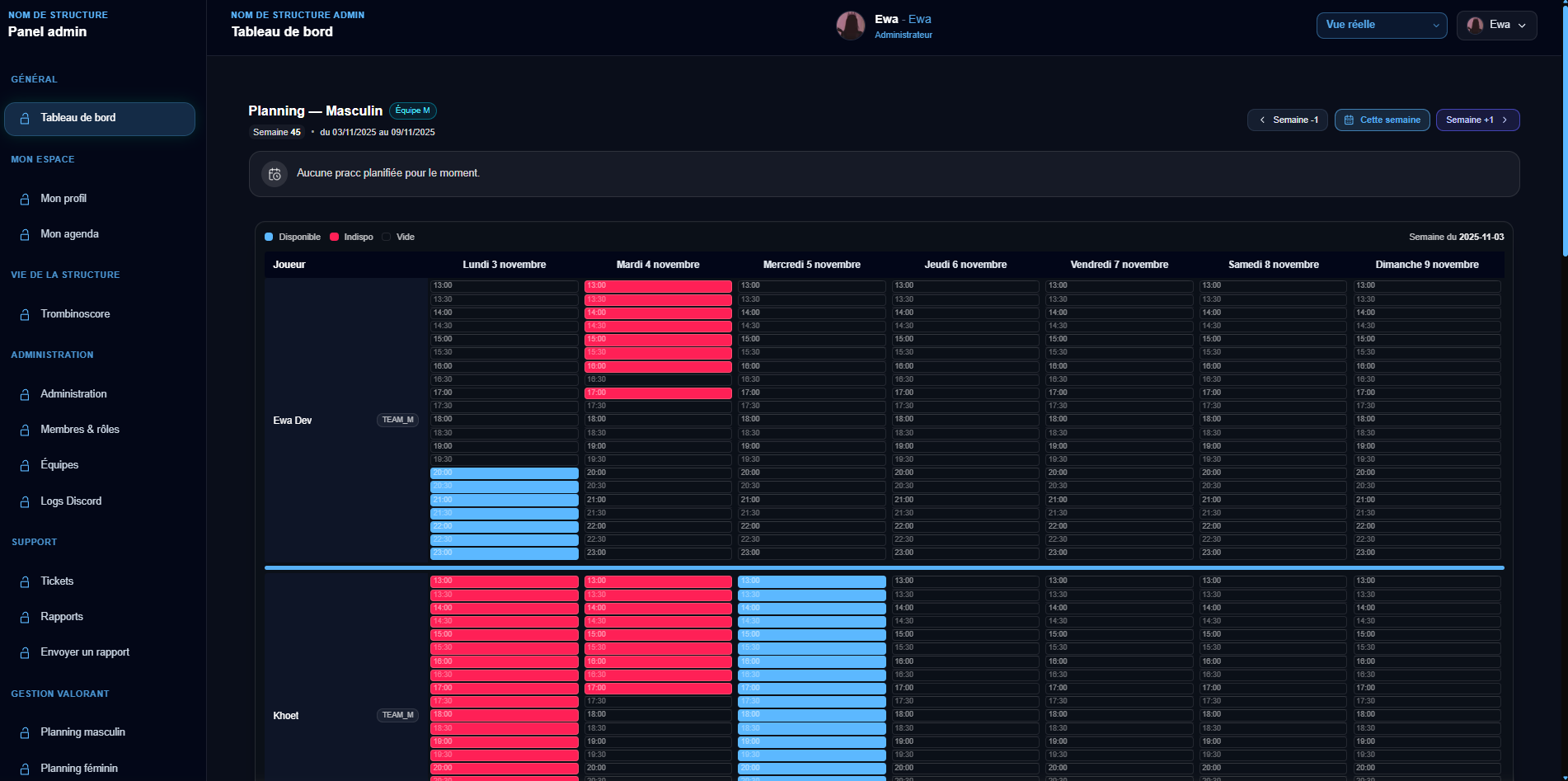Expand the Ewa user account menu
This screenshot has height=781, width=1568.
[x=1496, y=25]
